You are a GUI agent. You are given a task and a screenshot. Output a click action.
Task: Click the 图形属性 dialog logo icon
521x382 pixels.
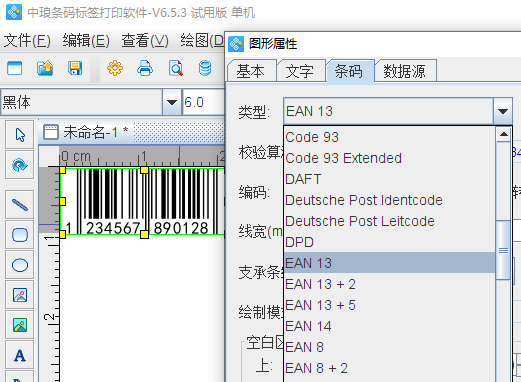coord(236,44)
